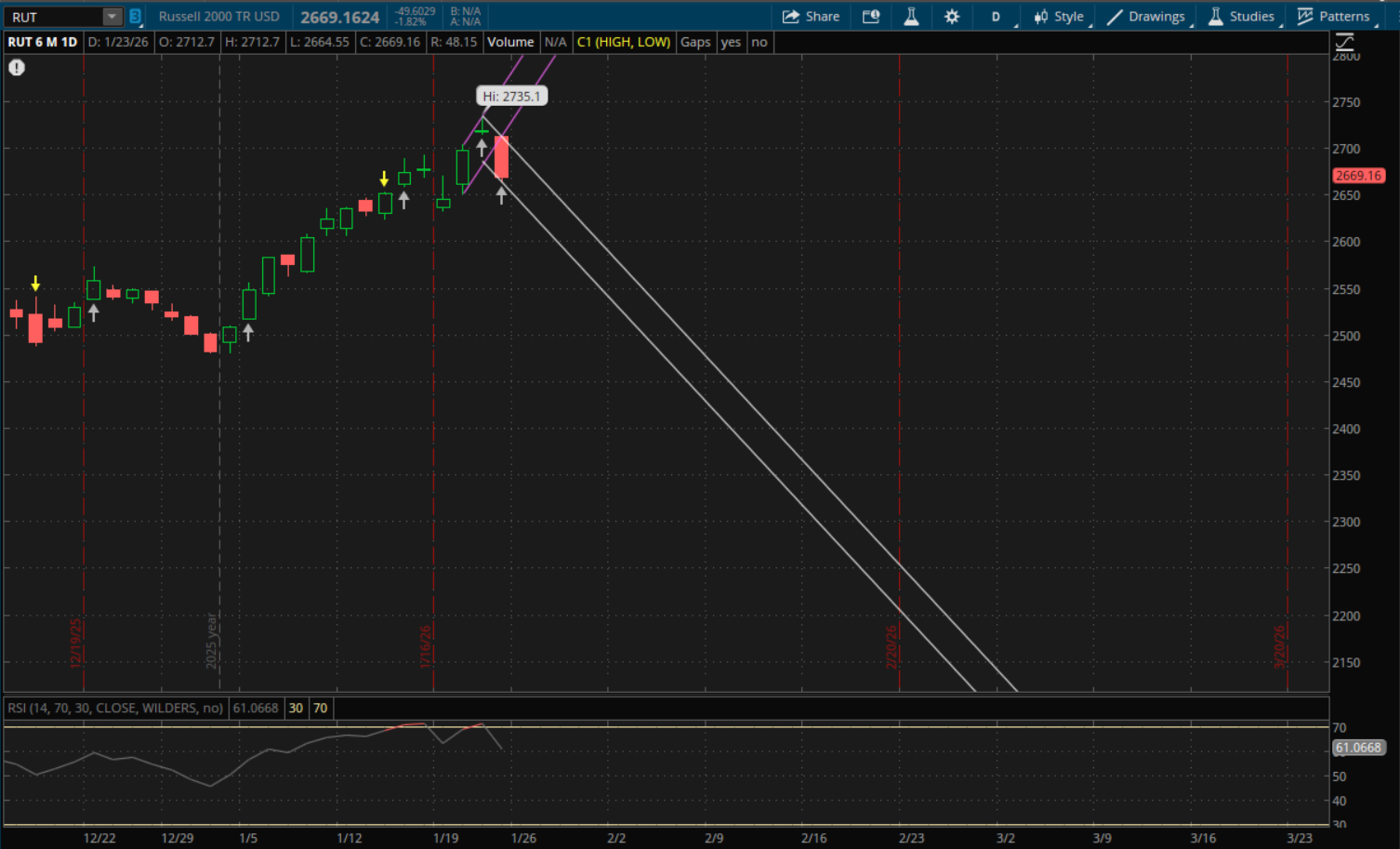Click the yellow down arrow above the 1/14 candle

[384, 179]
